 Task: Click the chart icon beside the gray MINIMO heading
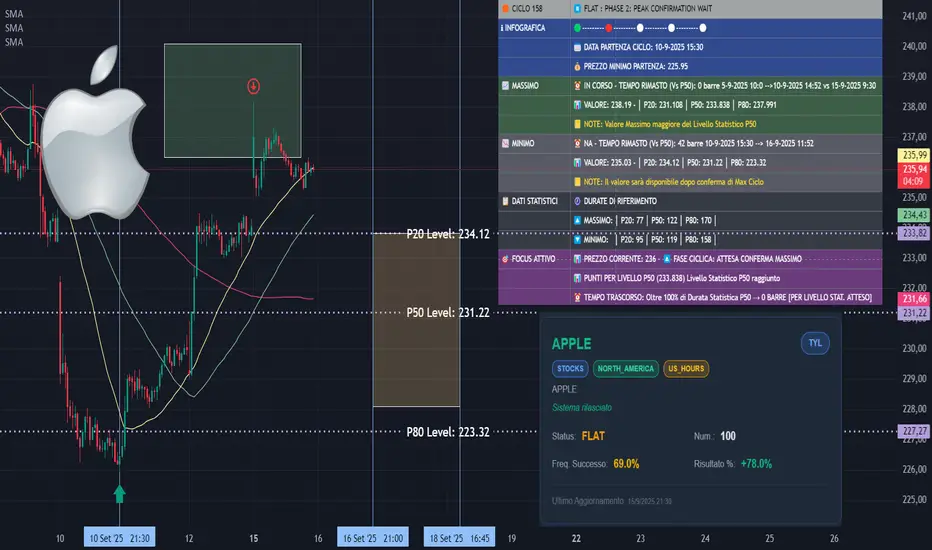[505, 143]
